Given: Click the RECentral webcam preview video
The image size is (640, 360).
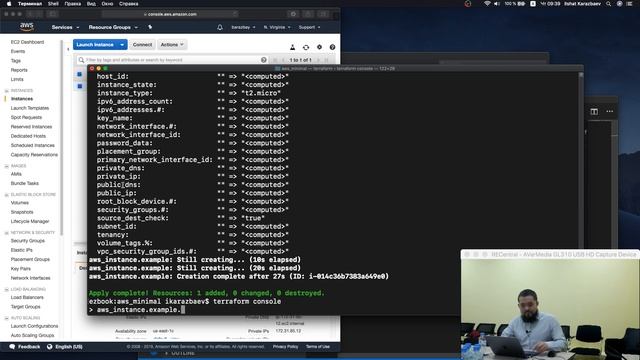Looking at the screenshot, I should (550, 309).
